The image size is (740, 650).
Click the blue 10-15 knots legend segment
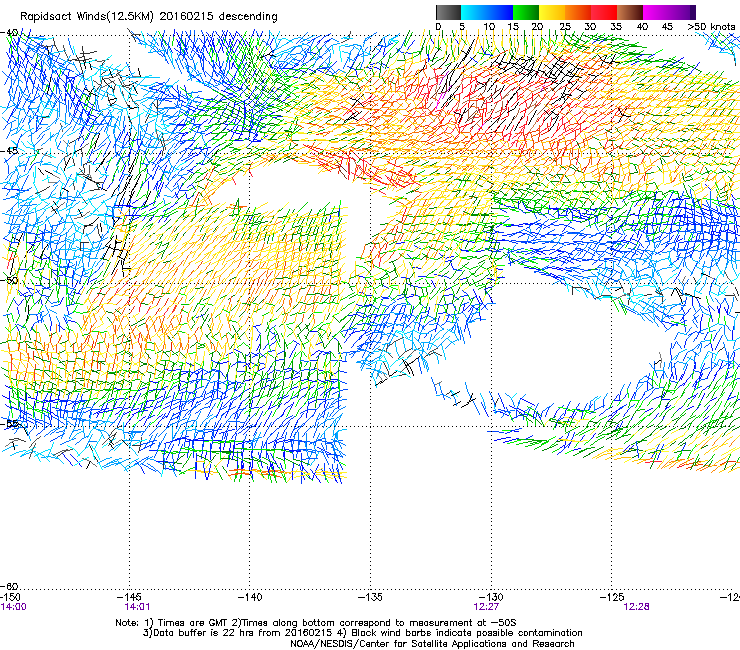[x=500, y=12]
